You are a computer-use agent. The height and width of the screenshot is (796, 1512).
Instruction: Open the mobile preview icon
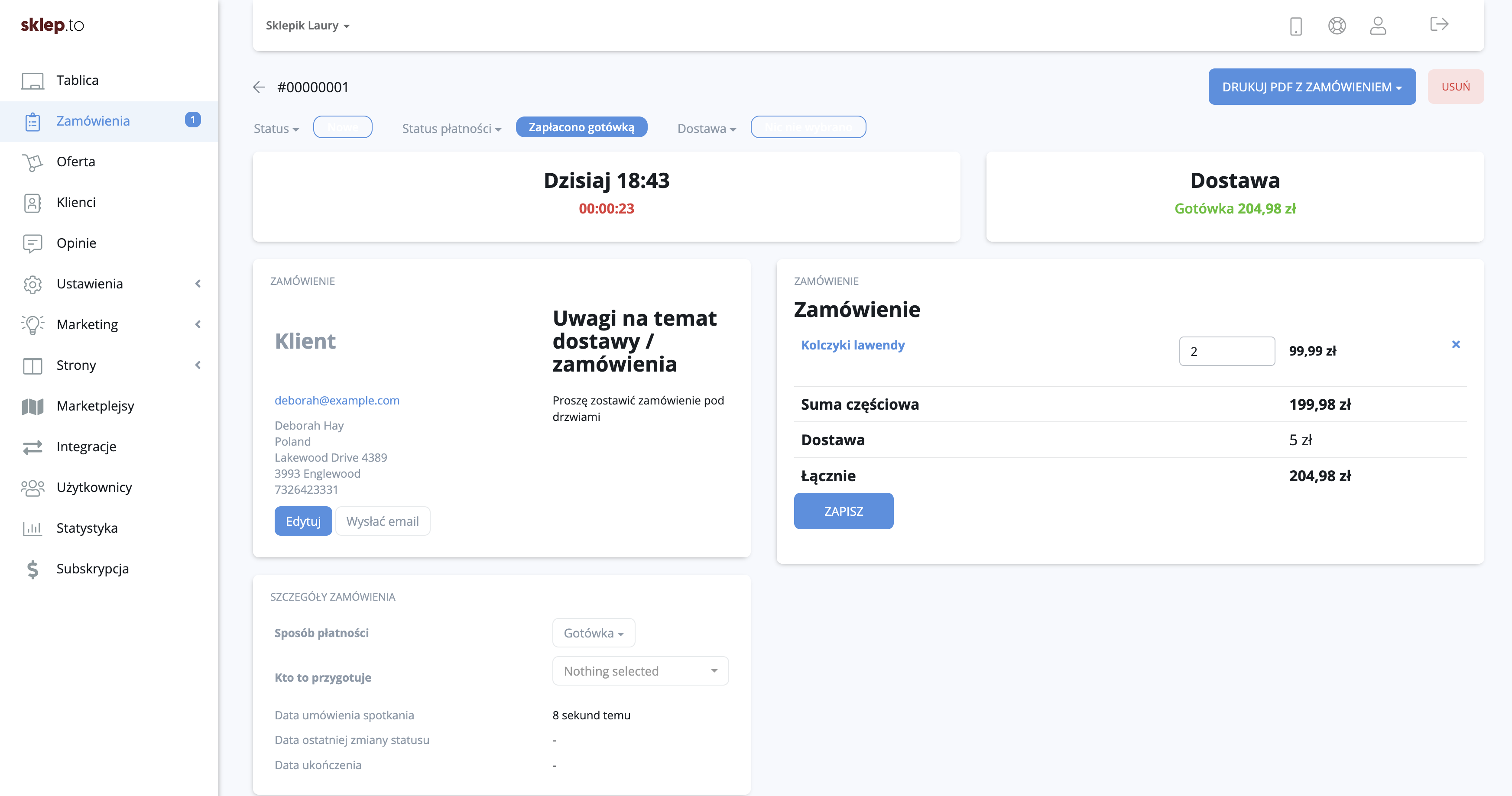pos(1295,26)
